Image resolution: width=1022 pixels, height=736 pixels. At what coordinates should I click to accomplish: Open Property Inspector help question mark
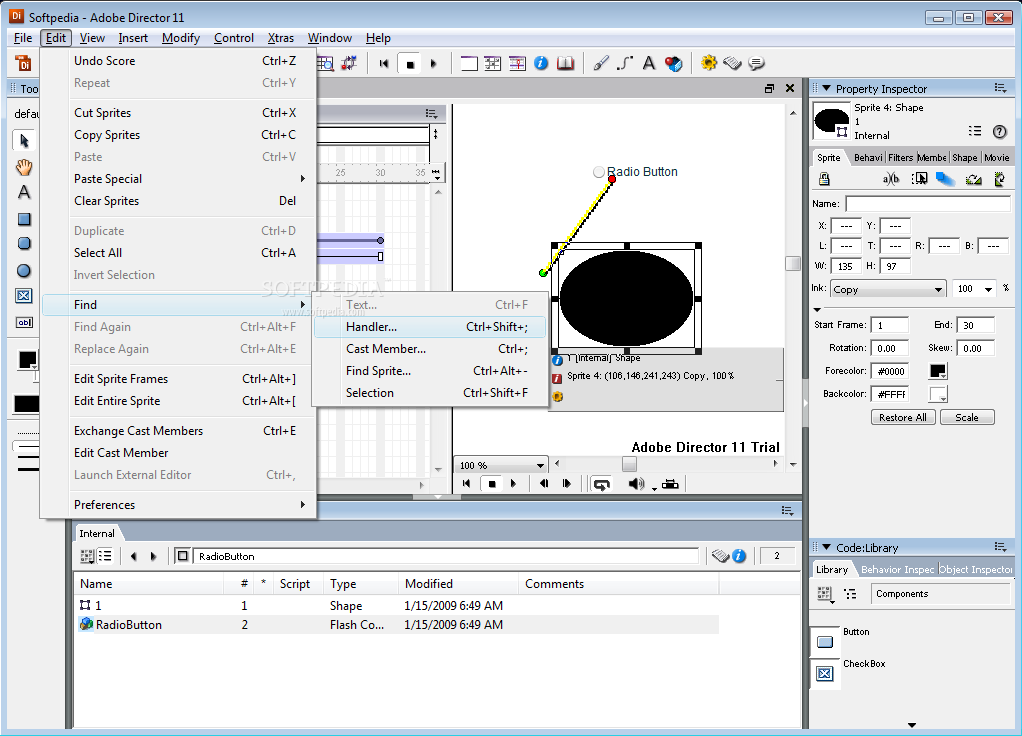pos(1000,132)
